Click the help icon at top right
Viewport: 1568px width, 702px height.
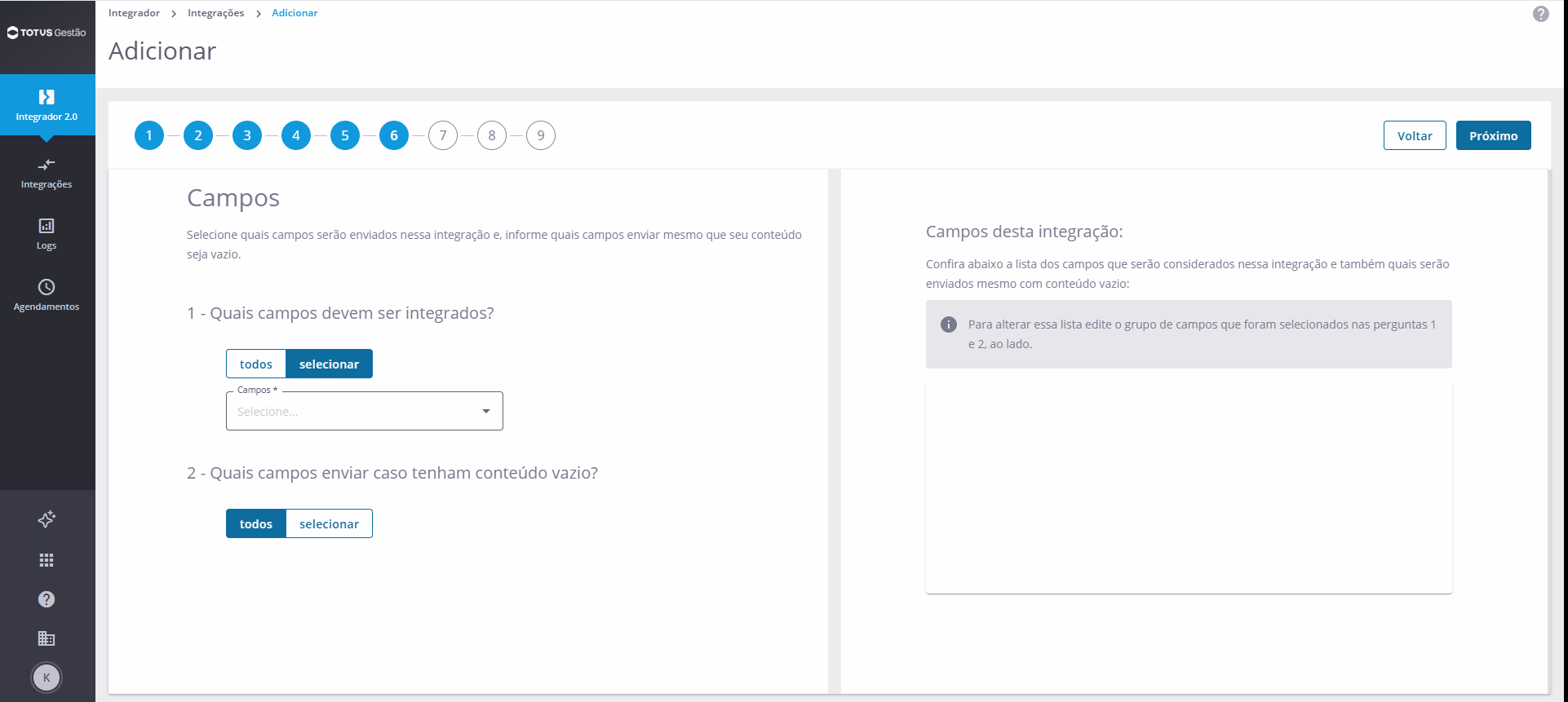(1540, 14)
